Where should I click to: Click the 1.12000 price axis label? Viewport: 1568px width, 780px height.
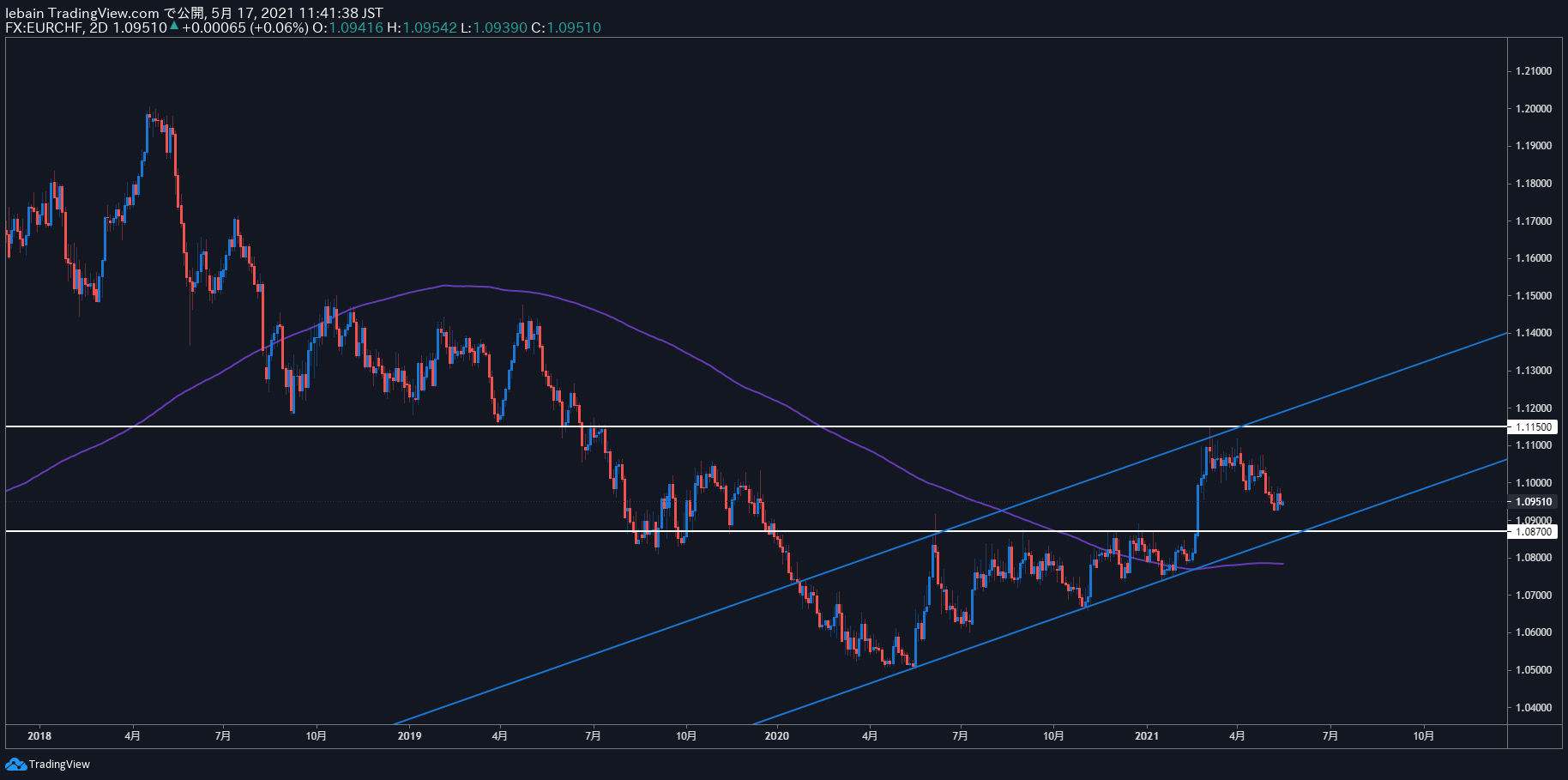tap(1534, 408)
